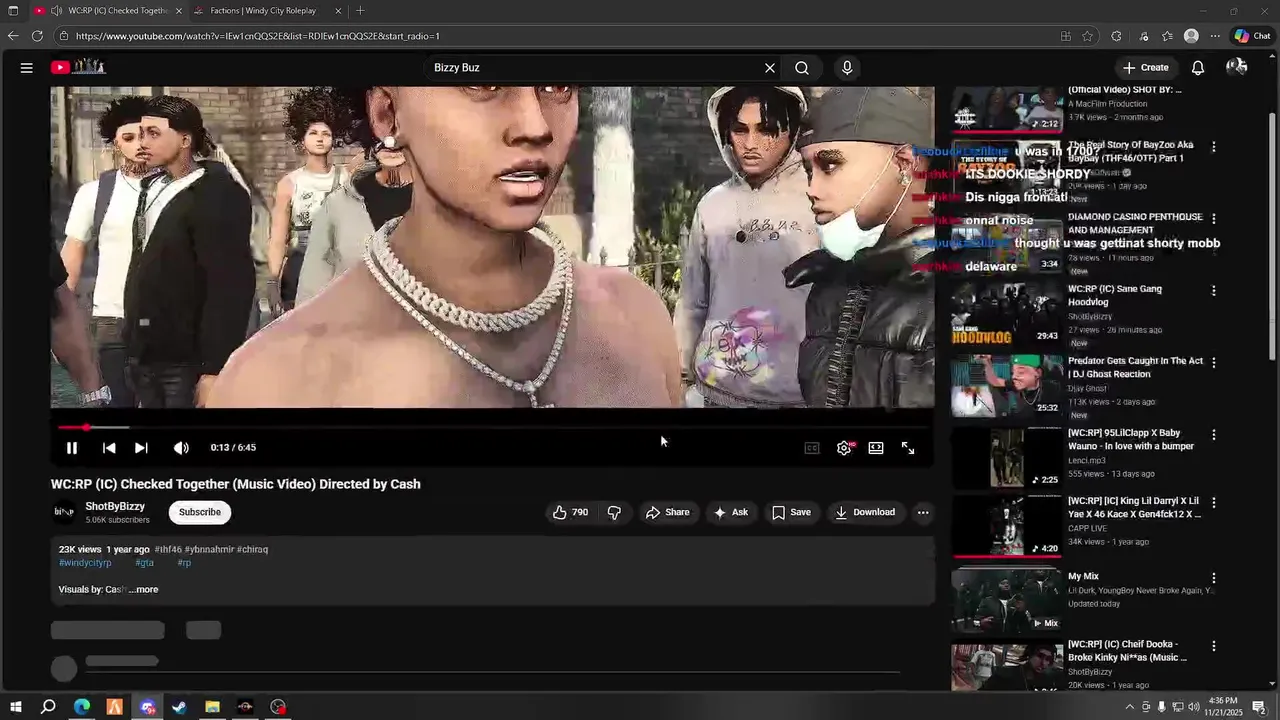Open options for Diamond Casino Penthouse video

1214,219
